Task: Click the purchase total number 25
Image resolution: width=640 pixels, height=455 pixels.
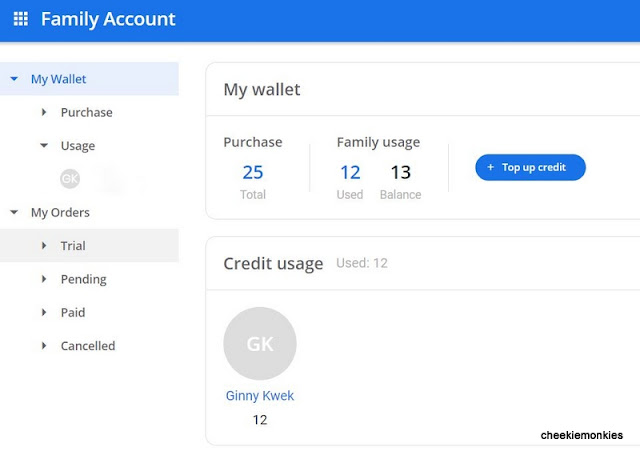Action: [253, 173]
